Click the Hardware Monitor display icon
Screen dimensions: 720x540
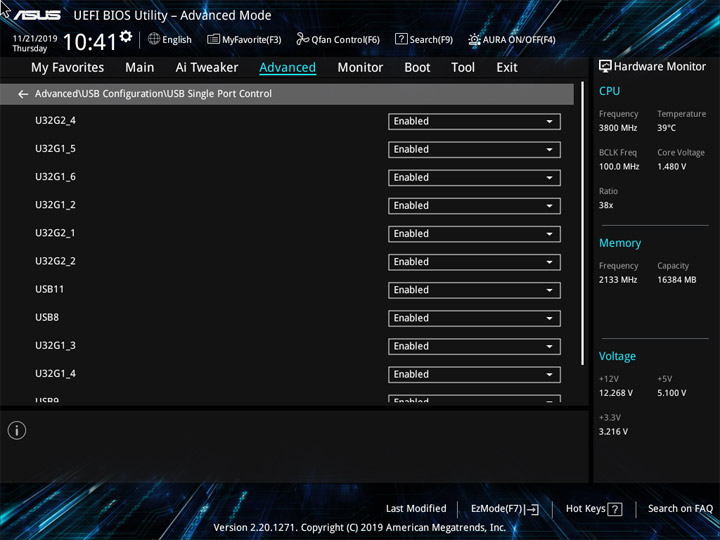pyautogui.click(x=605, y=67)
